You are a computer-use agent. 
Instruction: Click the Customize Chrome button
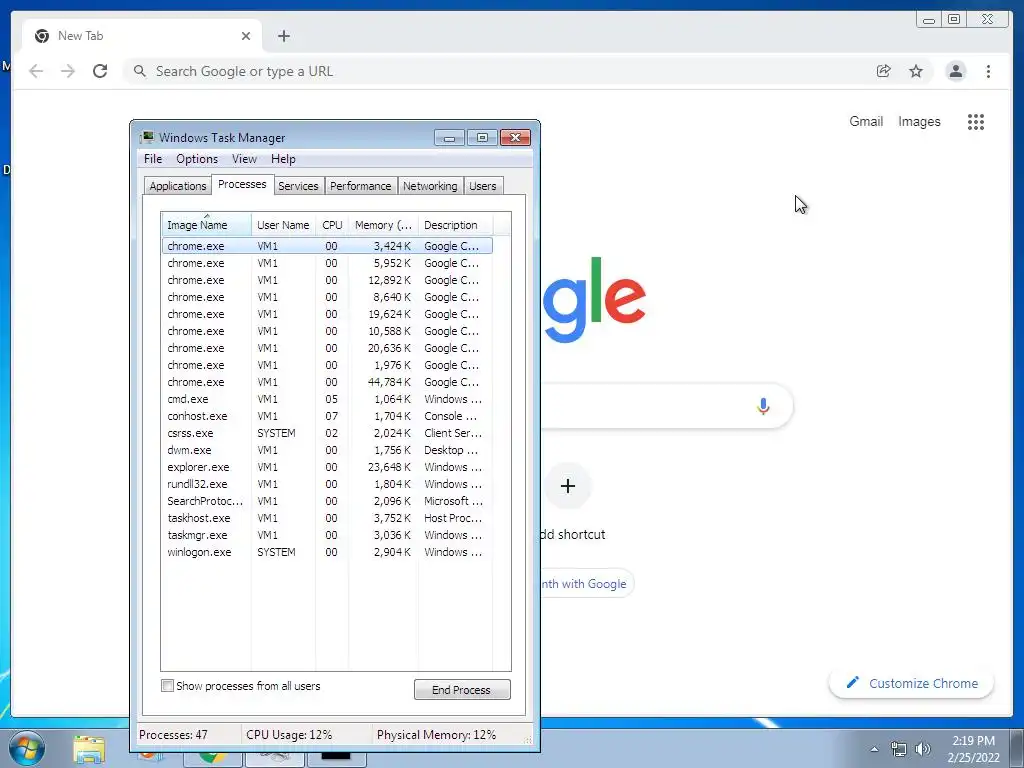(x=912, y=684)
